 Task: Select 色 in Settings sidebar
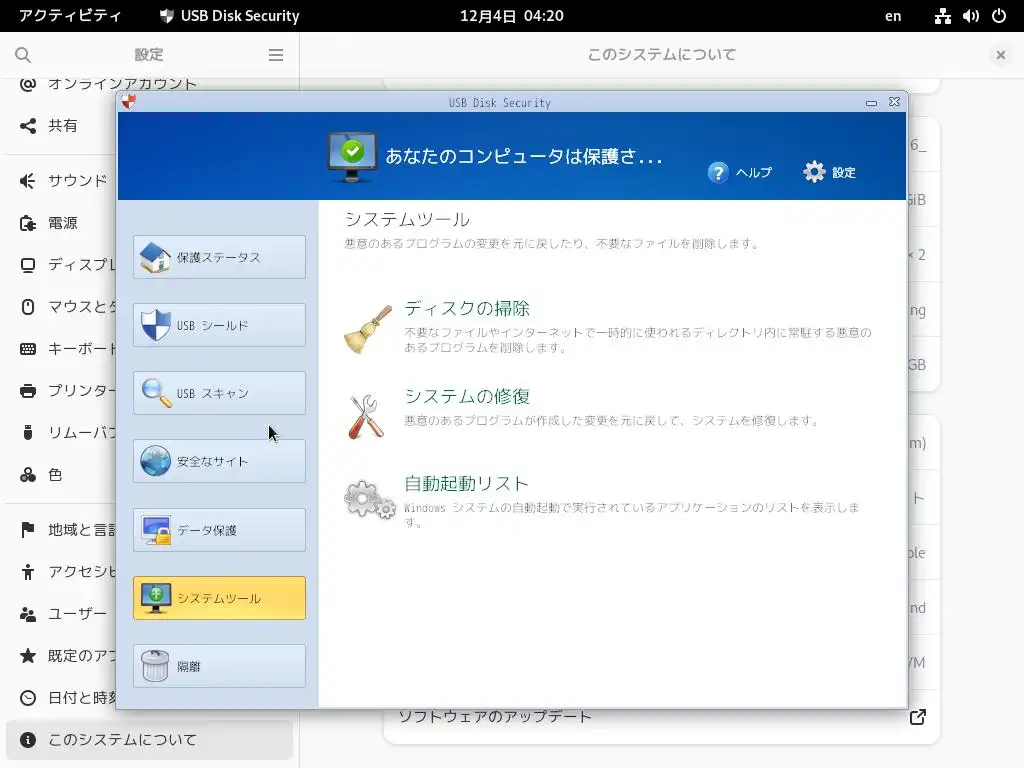click(x=62, y=475)
